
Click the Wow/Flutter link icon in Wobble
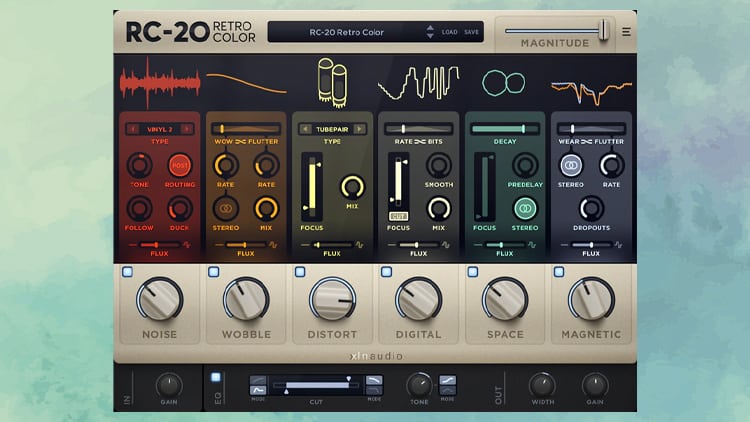pyautogui.click(x=241, y=142)
